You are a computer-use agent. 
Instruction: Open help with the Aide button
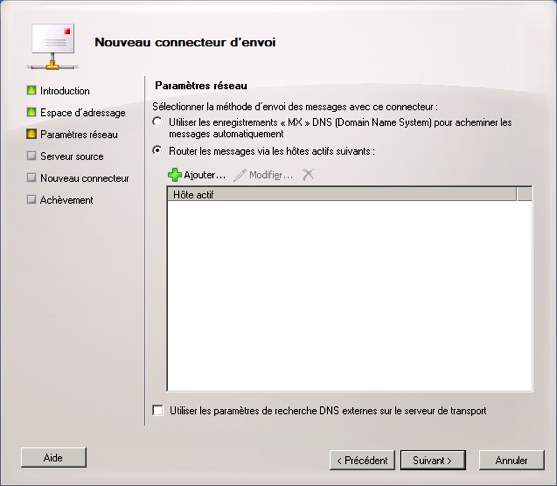click(x=54, y=458)
